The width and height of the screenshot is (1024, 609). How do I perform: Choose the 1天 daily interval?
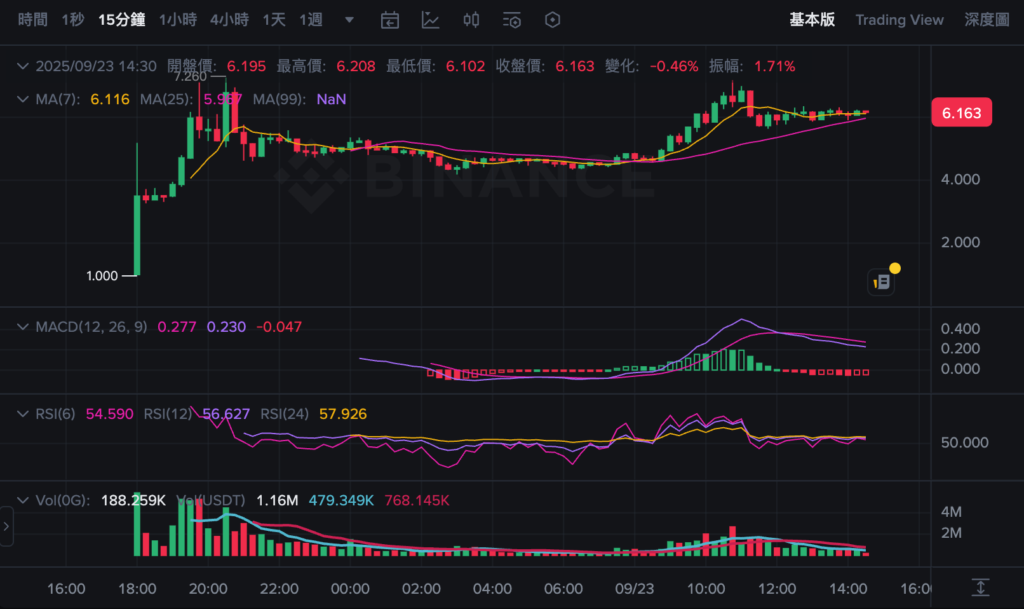tap(272, 20)
